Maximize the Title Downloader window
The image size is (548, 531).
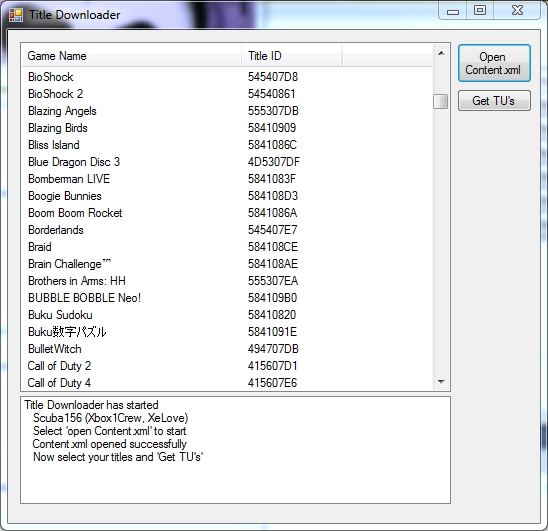coord(480,10)
